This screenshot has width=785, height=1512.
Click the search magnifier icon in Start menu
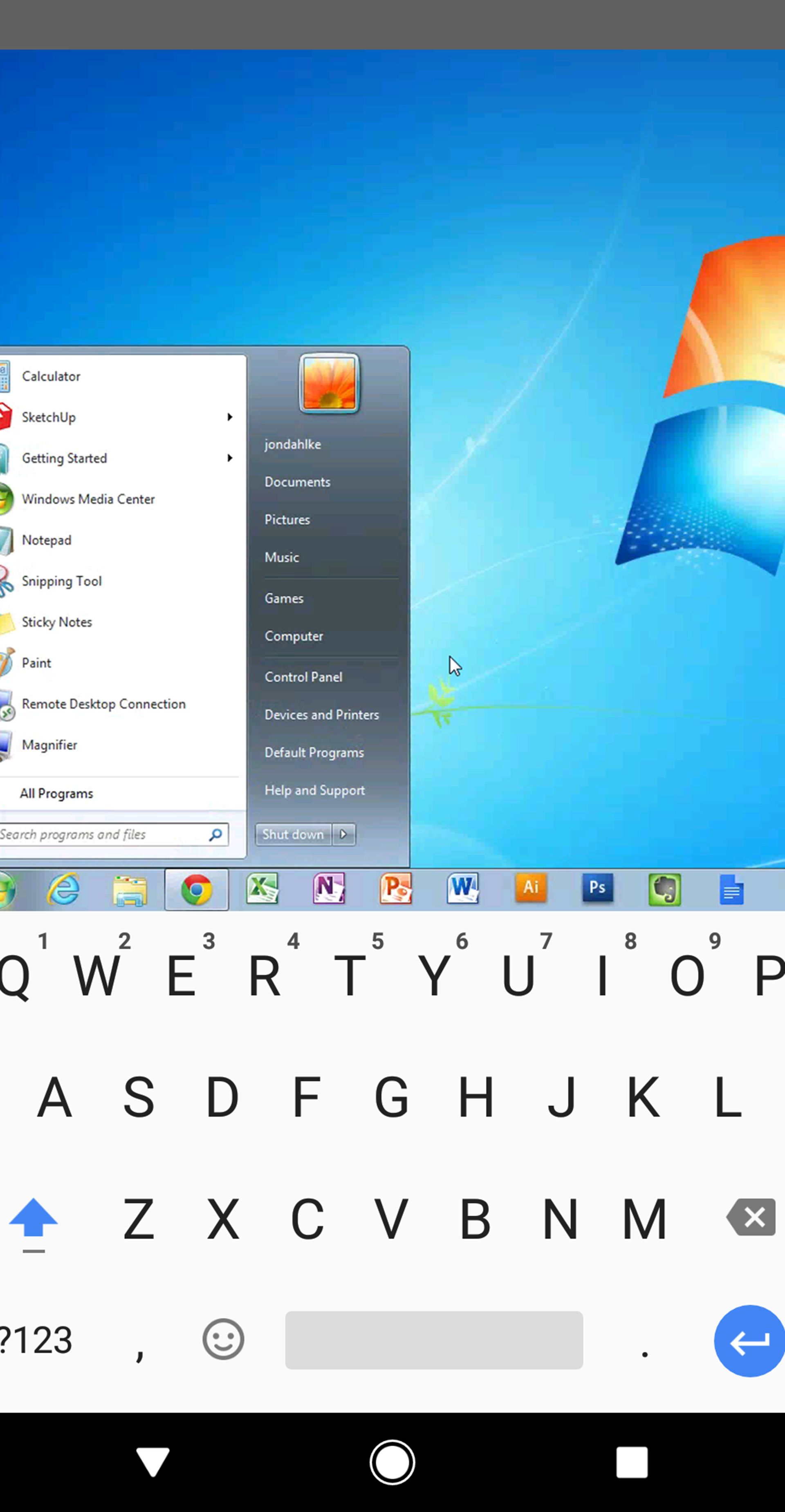215,834
